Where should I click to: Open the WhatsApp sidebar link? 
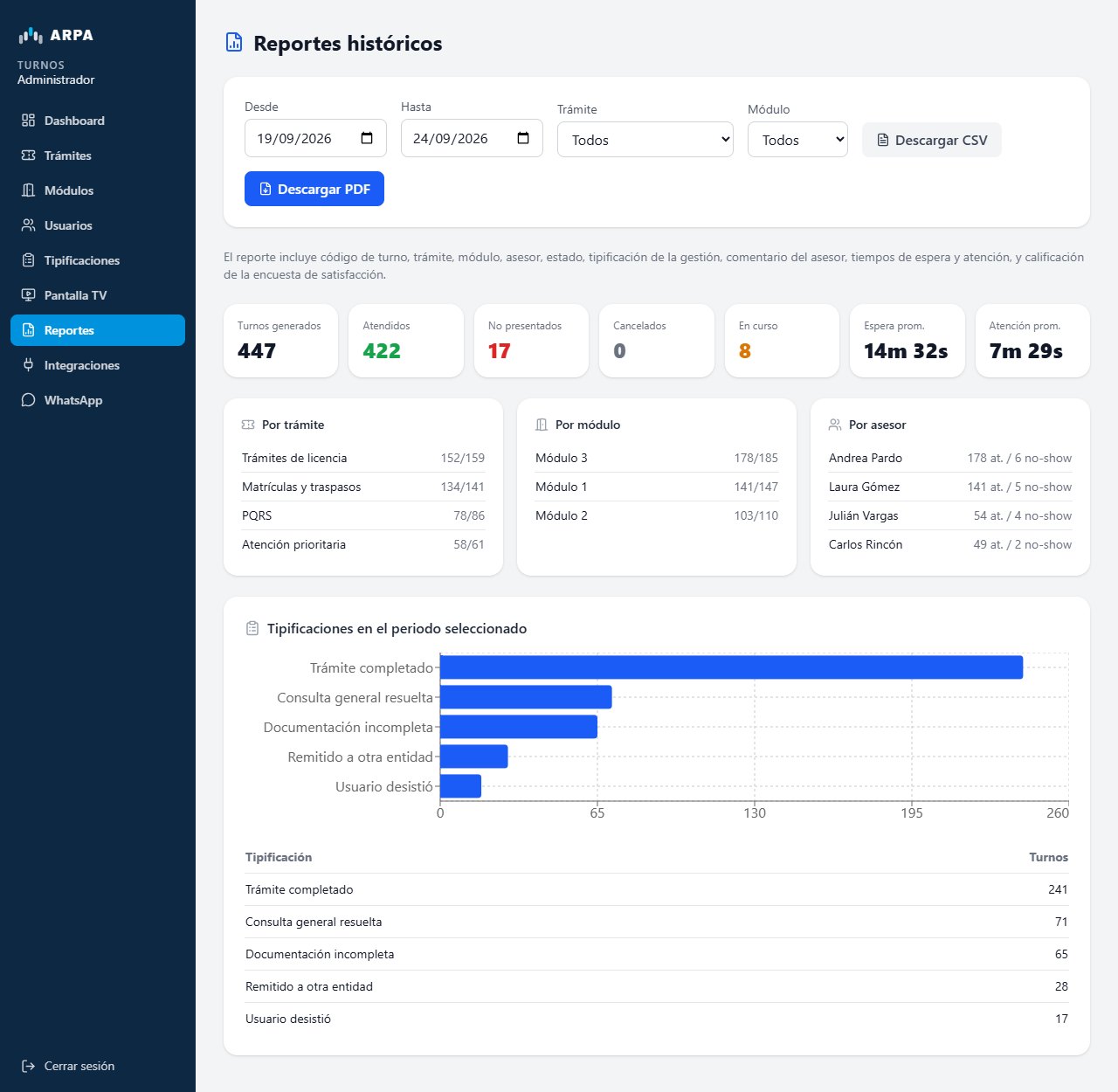click(x=98, y=400)
